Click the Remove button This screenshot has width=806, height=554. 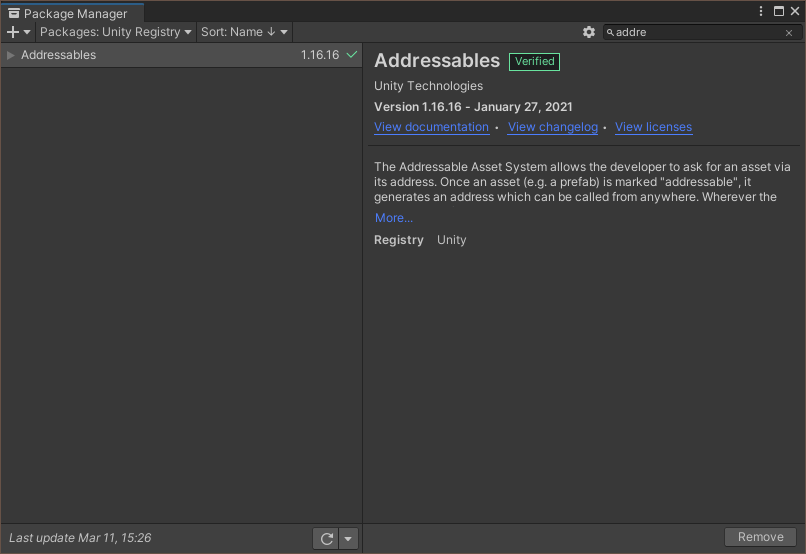[x=760, y=537]
